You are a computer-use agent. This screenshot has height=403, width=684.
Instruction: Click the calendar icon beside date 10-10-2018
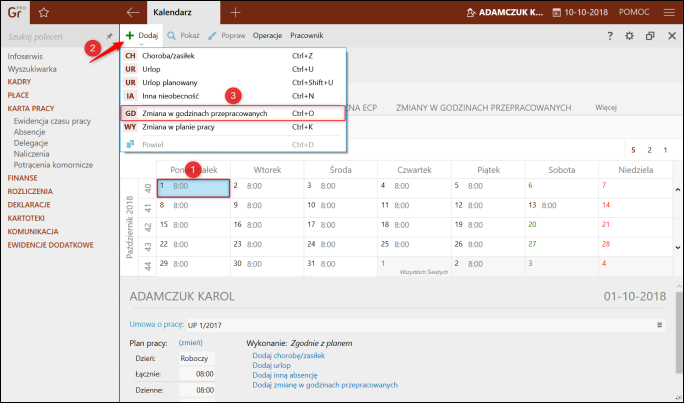pos(556,12)
